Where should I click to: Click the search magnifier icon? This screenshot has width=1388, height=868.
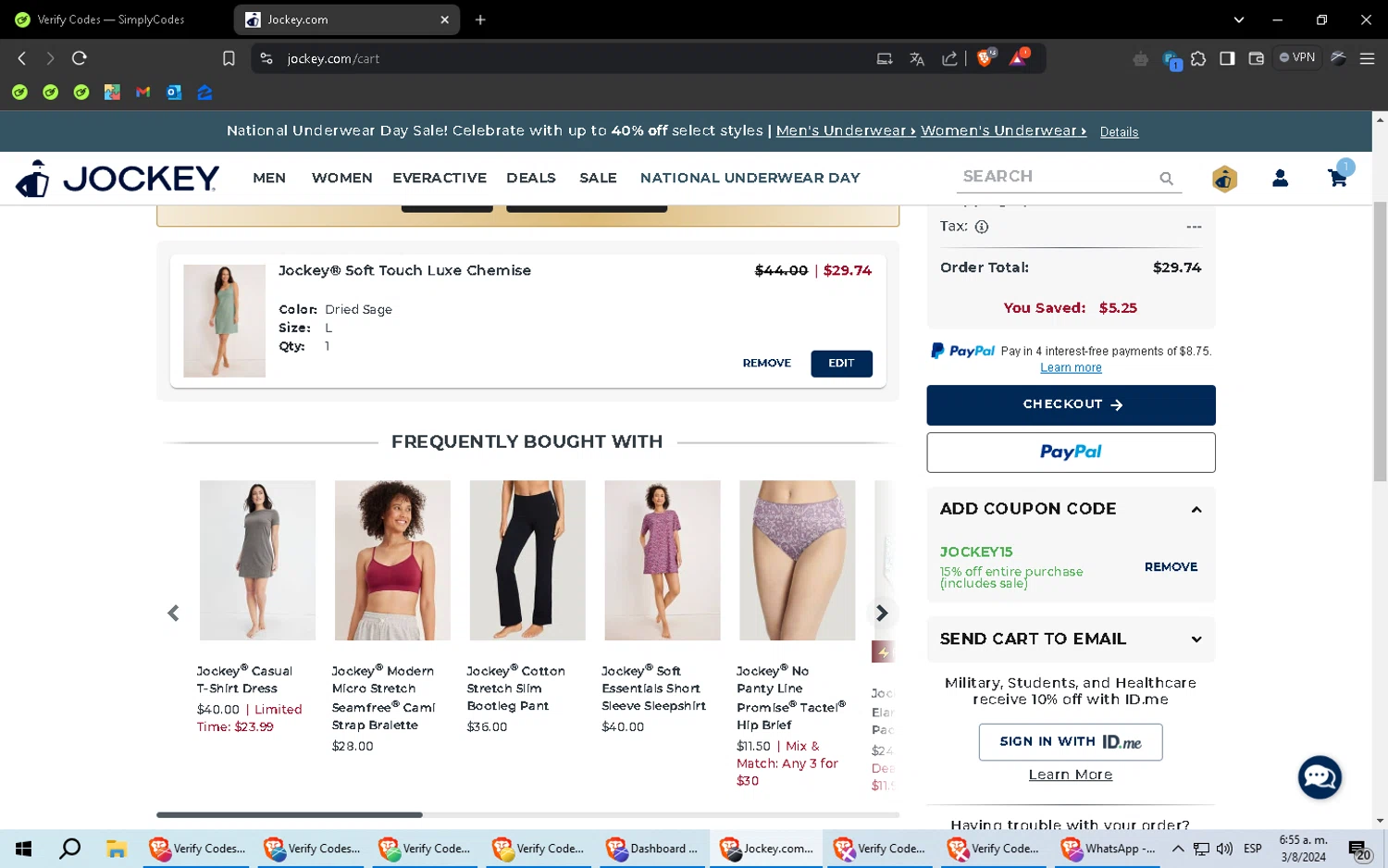[x=1166, y=179]
